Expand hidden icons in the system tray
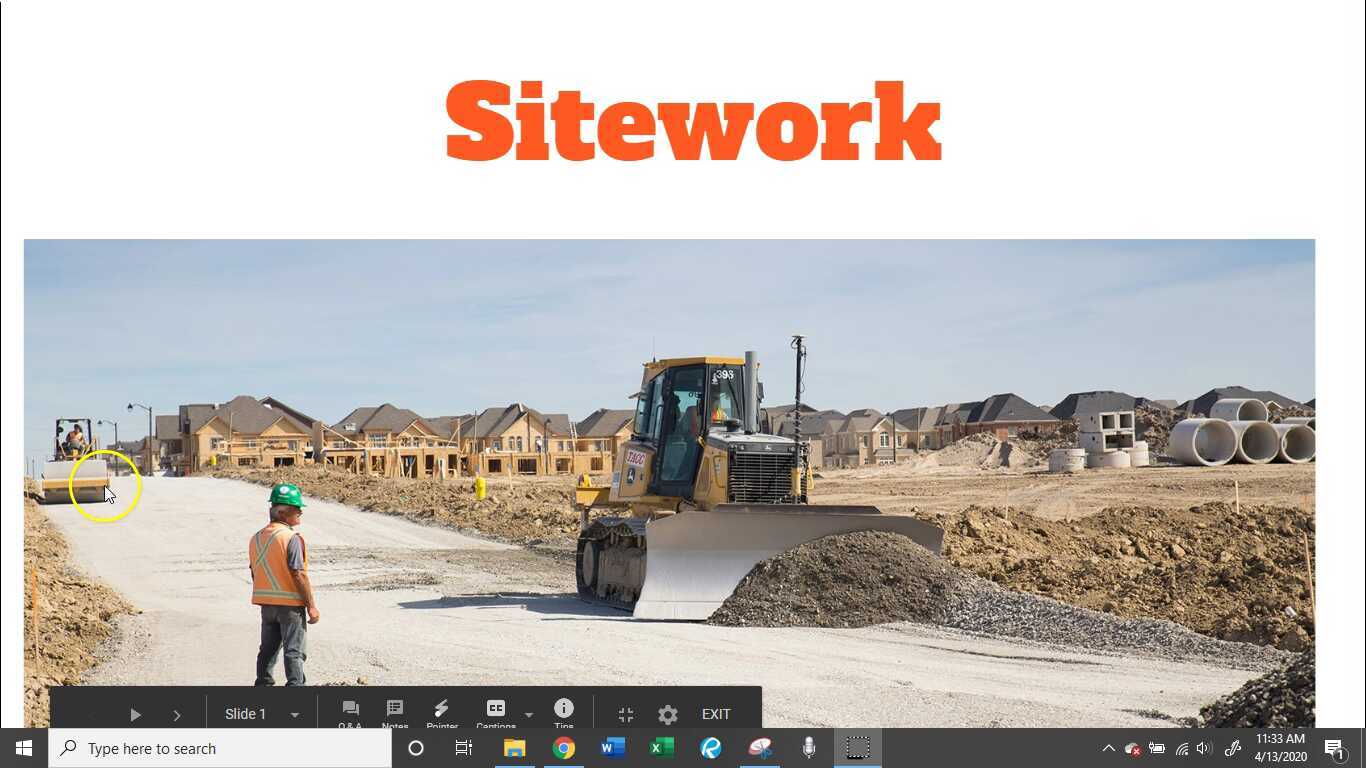The image size is (1366, 768). [x=1108, y=747]
